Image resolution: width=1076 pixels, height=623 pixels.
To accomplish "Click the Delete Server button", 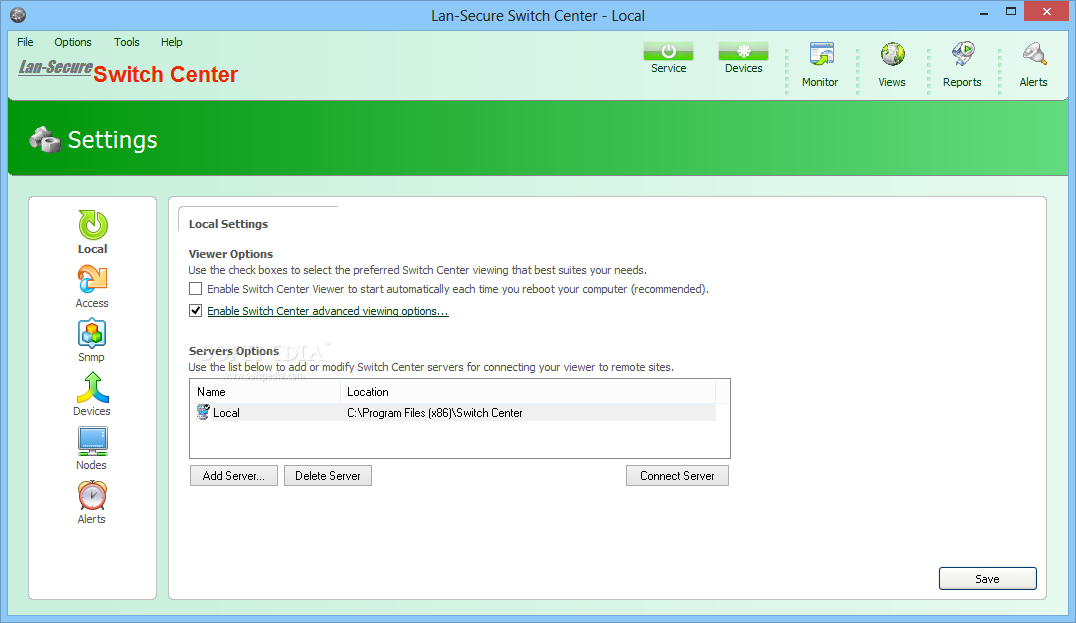I will pos(328,475).
